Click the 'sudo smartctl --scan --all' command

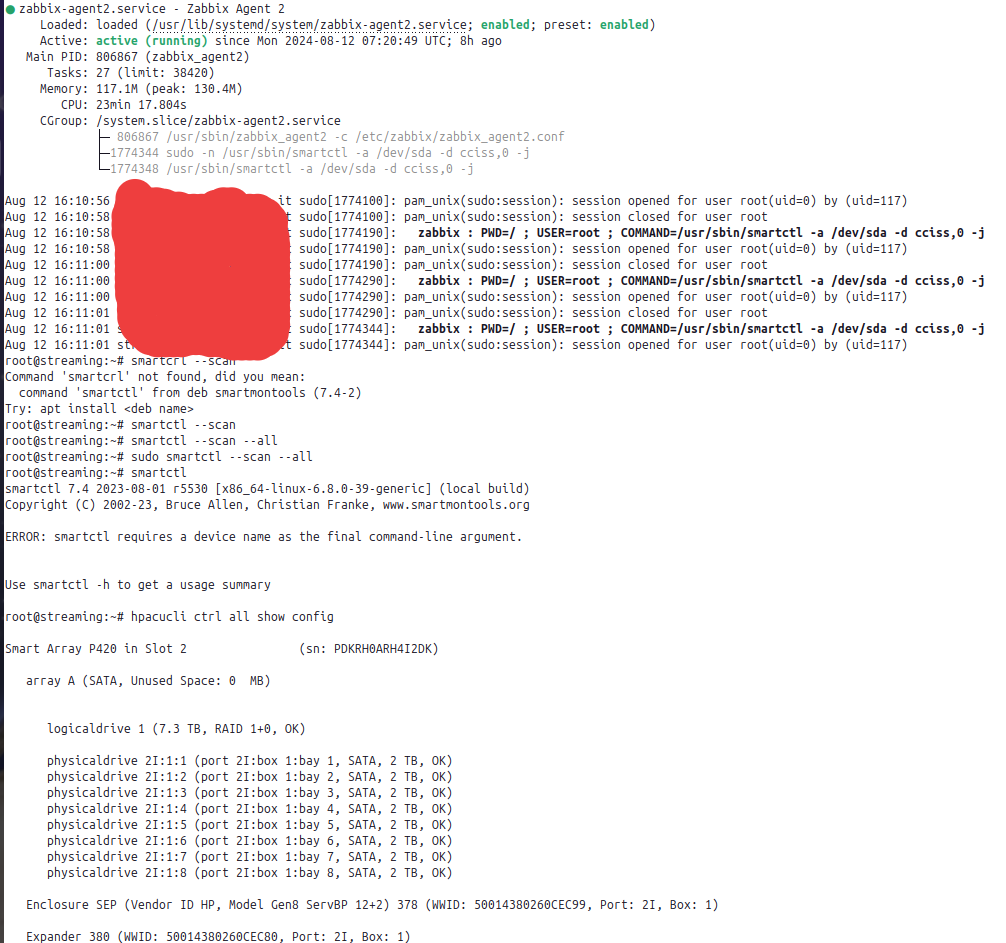pyautogui.click(x=221, y=457)
